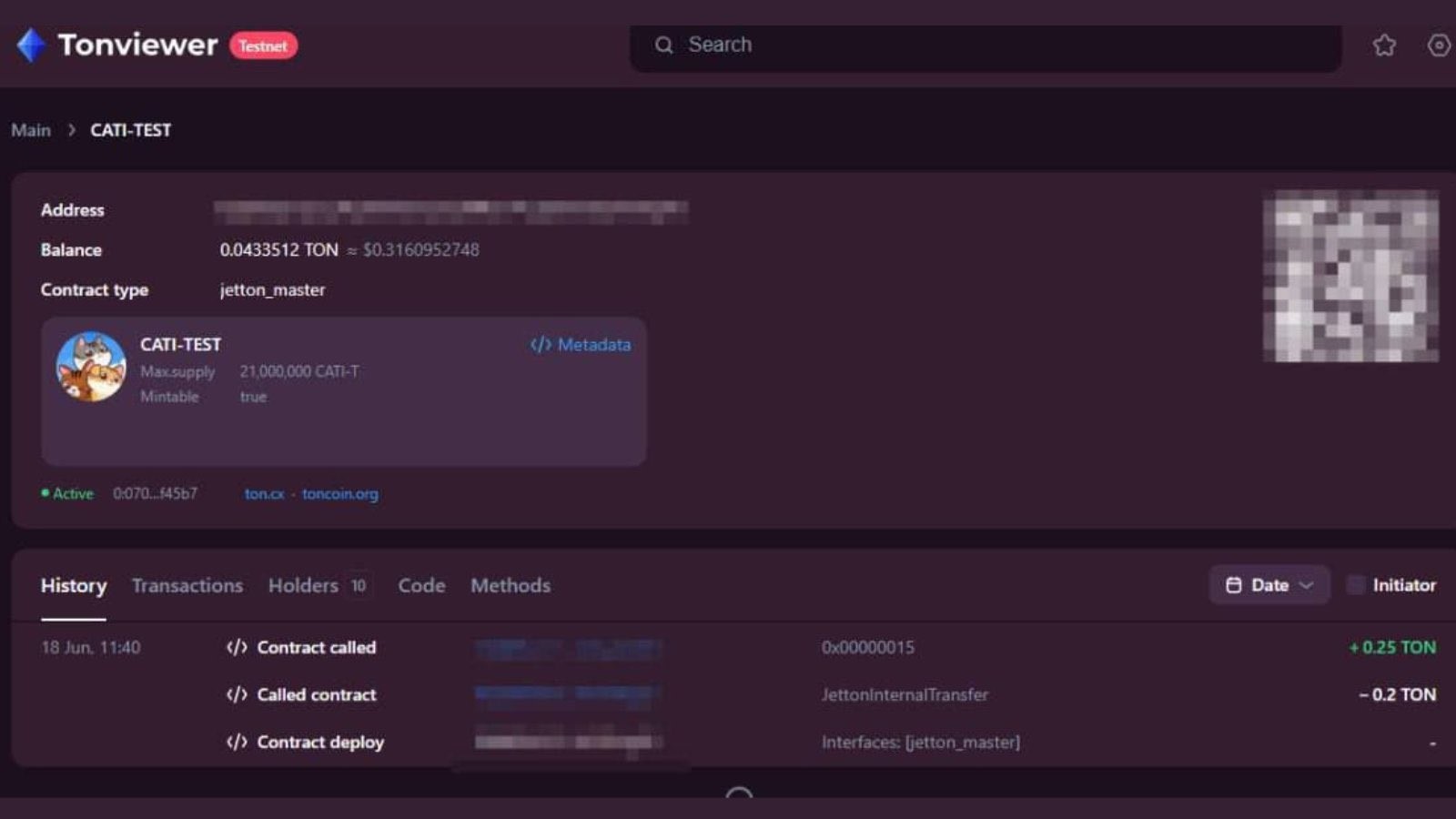Open the ton.cx link
Screen dimensions: 1456x819
264,493
